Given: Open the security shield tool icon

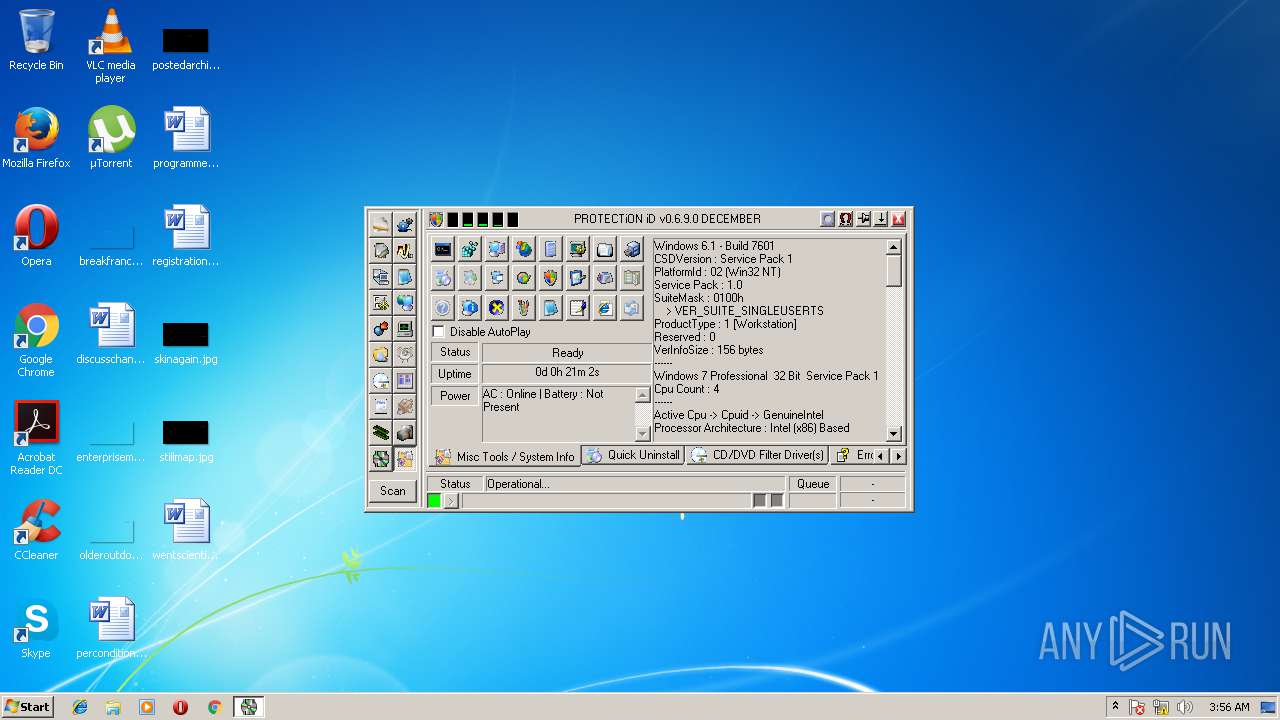Looking at the screenshot, I should pos(550,277).
